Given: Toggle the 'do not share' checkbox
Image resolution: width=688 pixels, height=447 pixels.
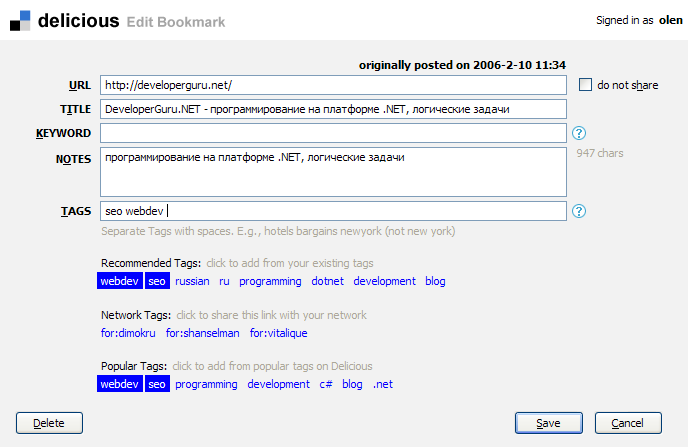Looking at the screenshot, I should [x=586, y=85].
